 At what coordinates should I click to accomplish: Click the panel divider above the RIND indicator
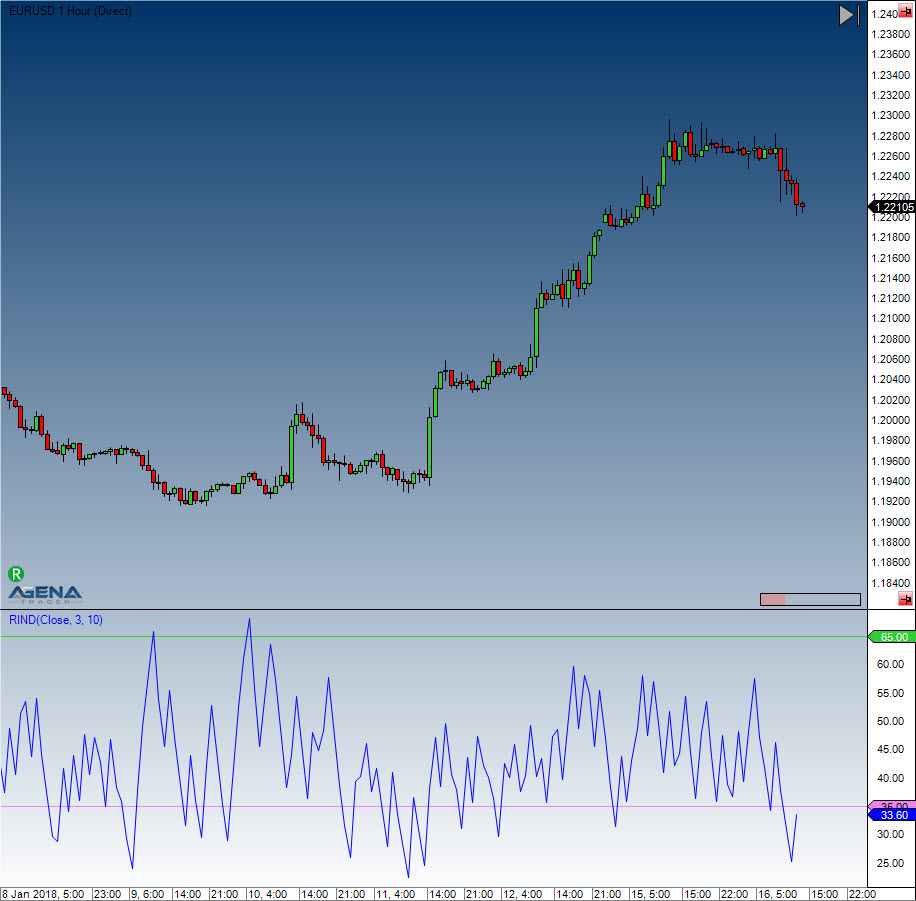[430, 609]
